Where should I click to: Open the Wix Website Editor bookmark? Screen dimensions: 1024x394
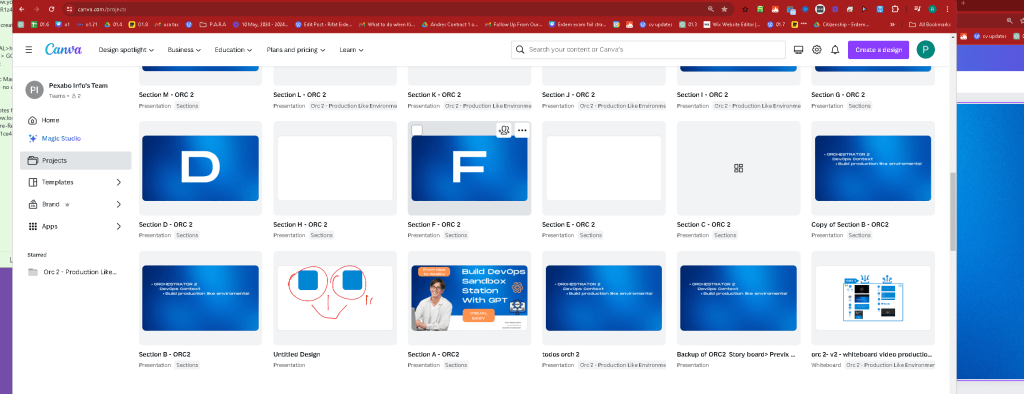pos(732,24)
